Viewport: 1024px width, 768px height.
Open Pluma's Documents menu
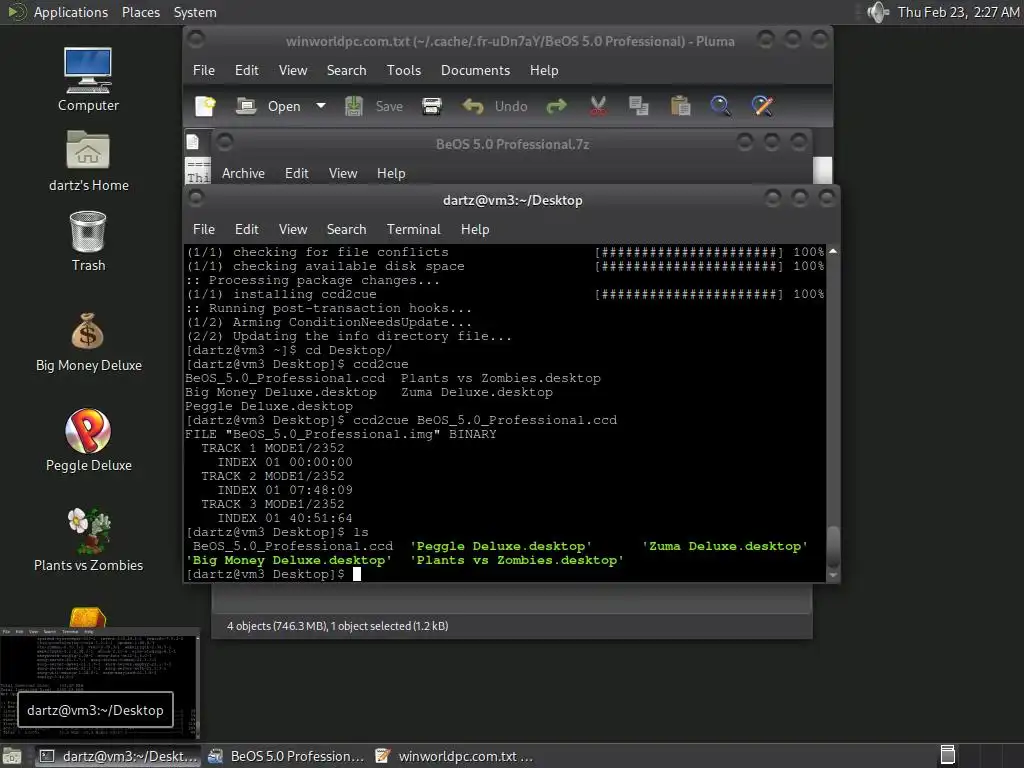pyautogui.click(x=475, y=71)
